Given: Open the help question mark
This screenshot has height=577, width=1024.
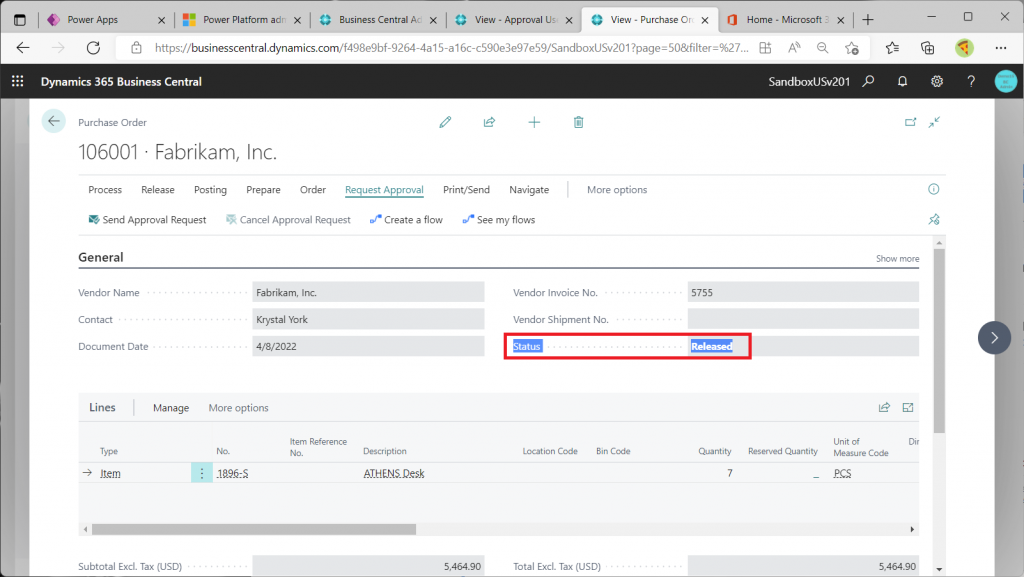Looking at the screenshot, I should pyautogui.click(x=971, y=82).
